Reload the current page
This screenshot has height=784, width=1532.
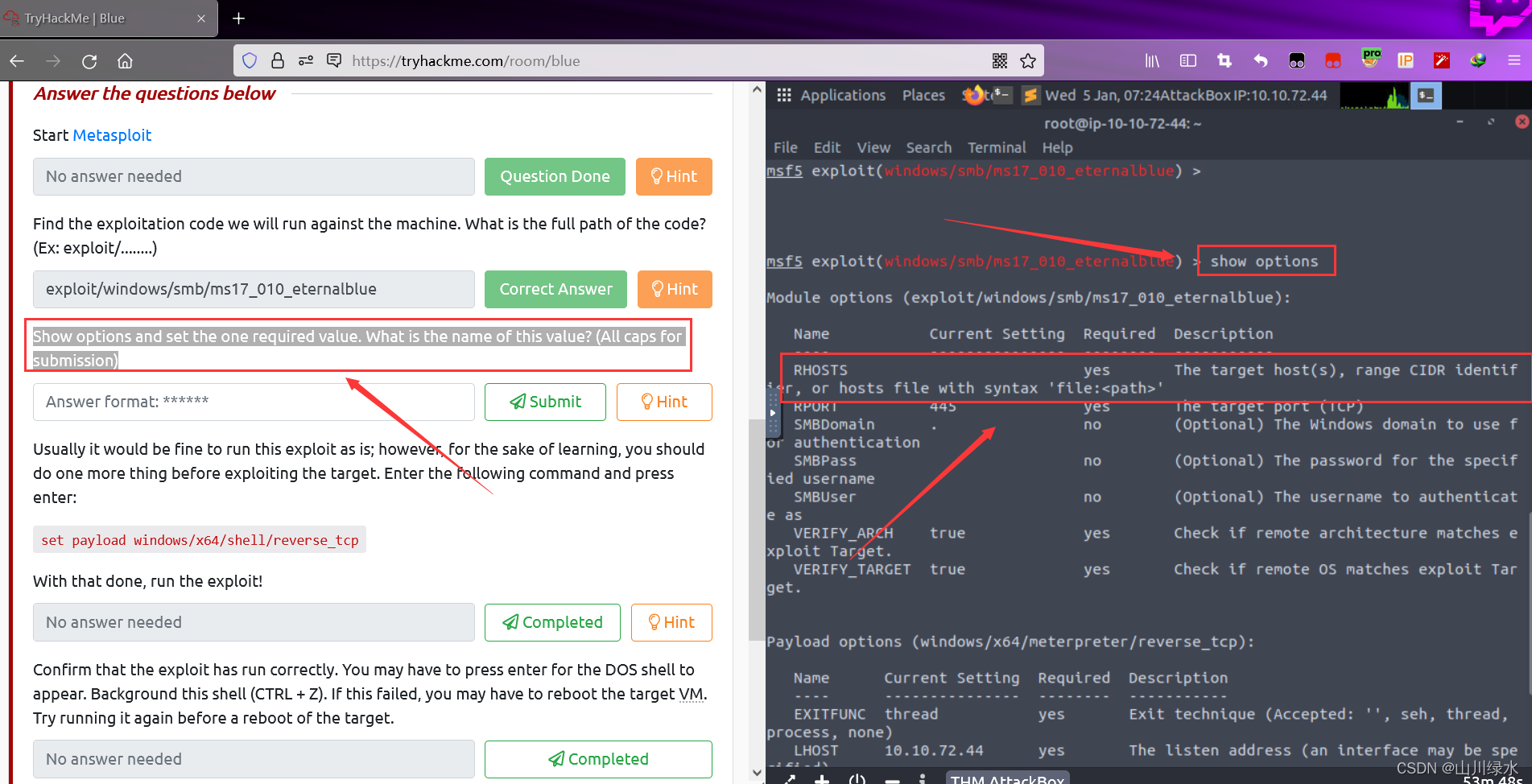coord(89,61)
